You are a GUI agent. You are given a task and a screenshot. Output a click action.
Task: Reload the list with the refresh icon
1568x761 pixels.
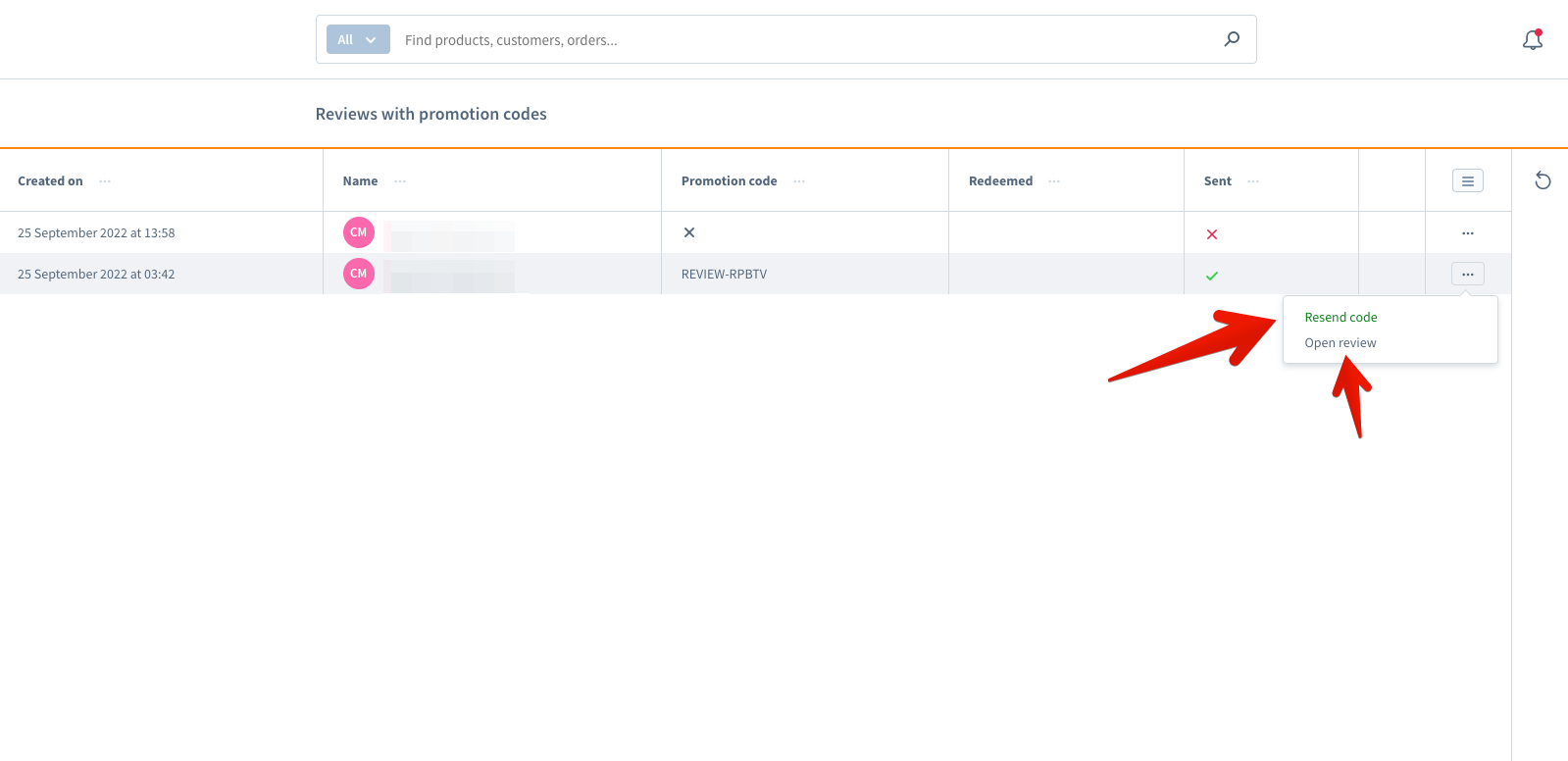(1543, 180)
